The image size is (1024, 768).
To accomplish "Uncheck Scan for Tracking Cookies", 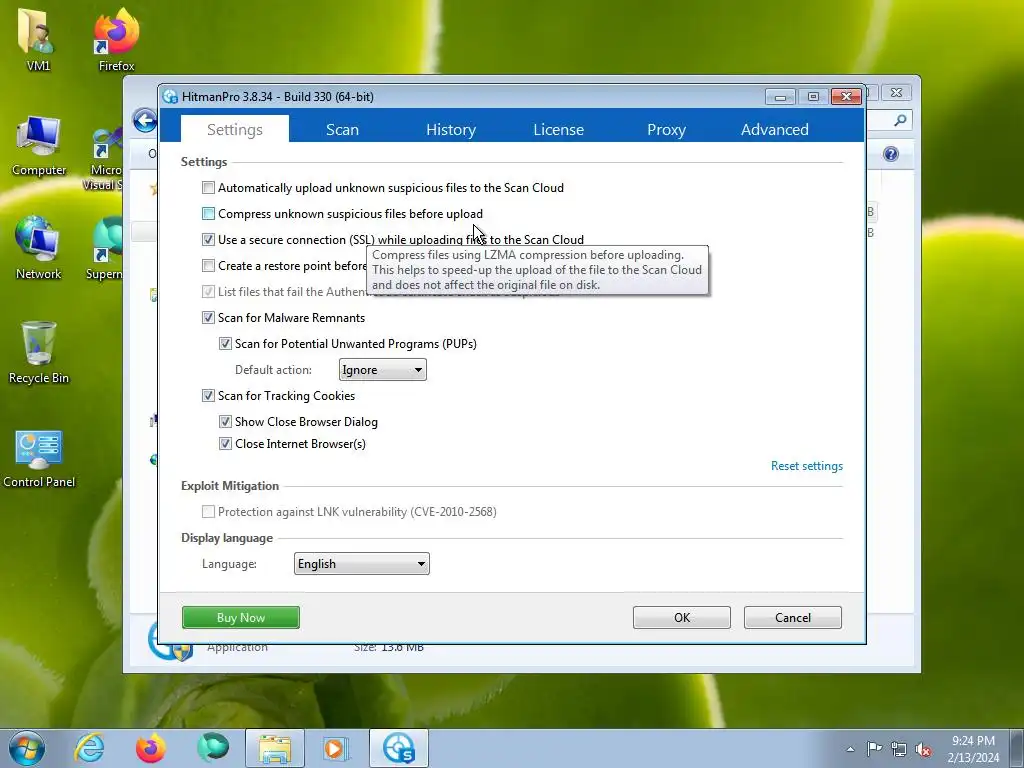I will [x=208, y=396].
